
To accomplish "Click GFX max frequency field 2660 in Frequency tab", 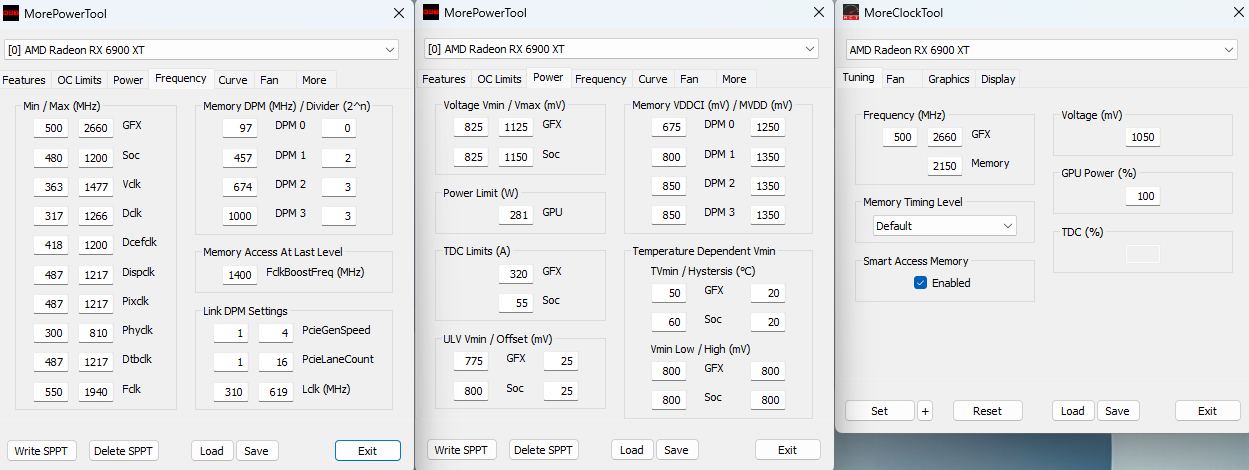I will coord(97,128).
